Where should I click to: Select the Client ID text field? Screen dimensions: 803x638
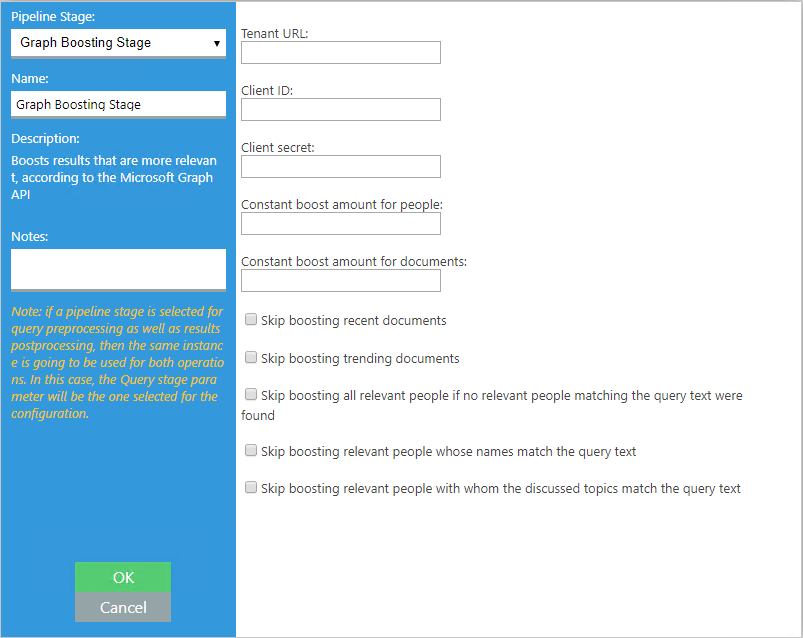340,109
